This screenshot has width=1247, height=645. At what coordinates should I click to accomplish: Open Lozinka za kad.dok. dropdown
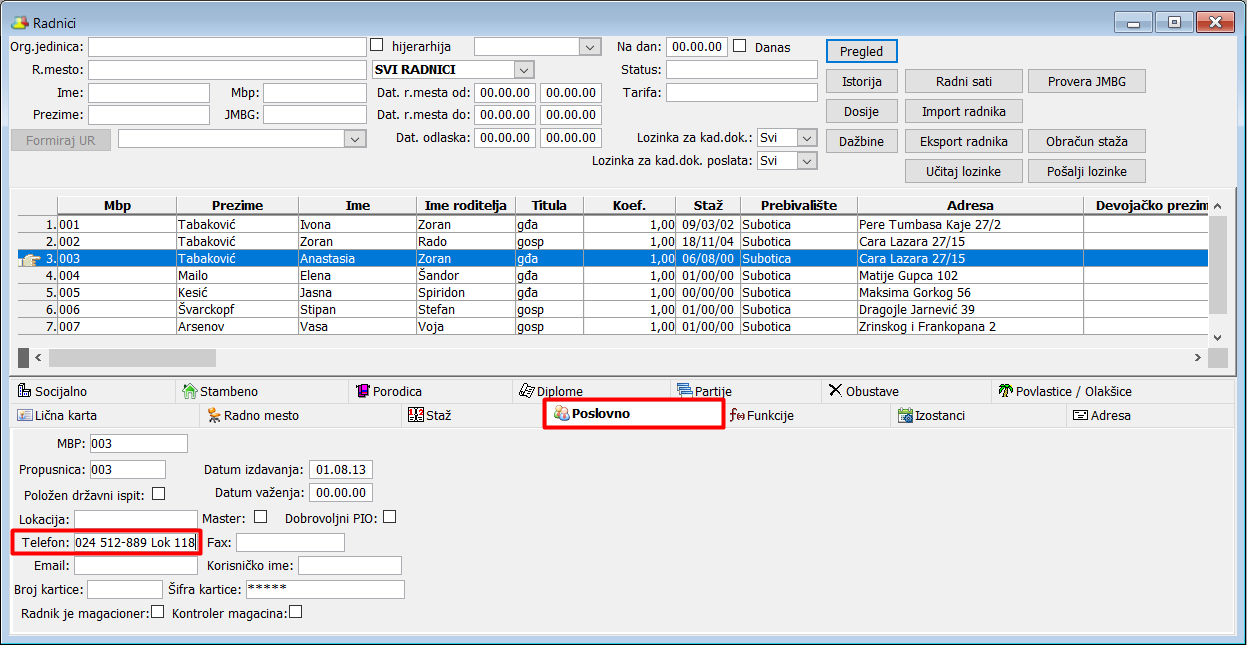click(x=808, y=137)
